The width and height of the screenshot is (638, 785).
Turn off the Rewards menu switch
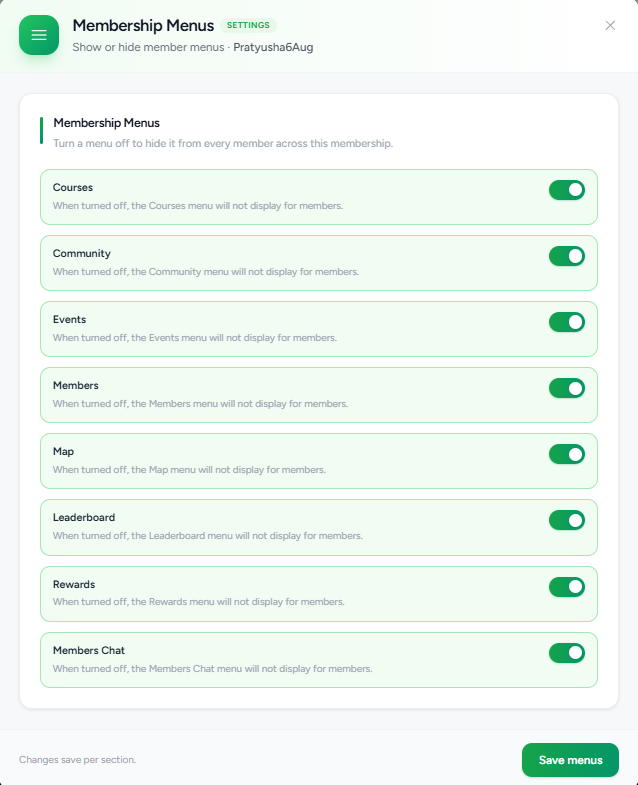[x=567, y=587]
